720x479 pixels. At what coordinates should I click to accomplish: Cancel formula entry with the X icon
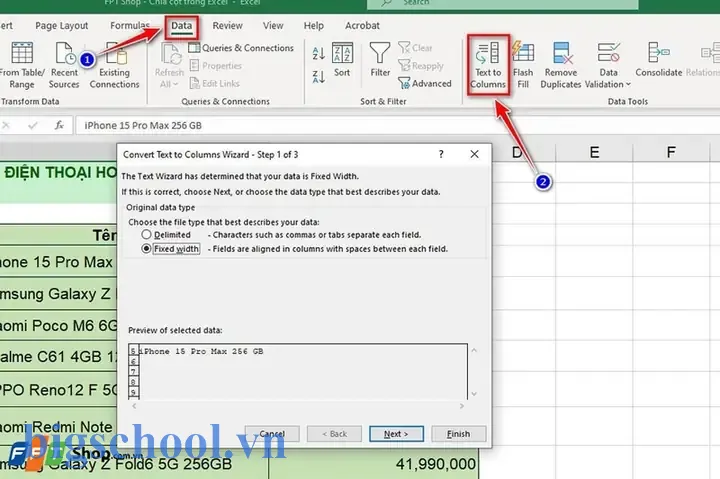(6, 125)
